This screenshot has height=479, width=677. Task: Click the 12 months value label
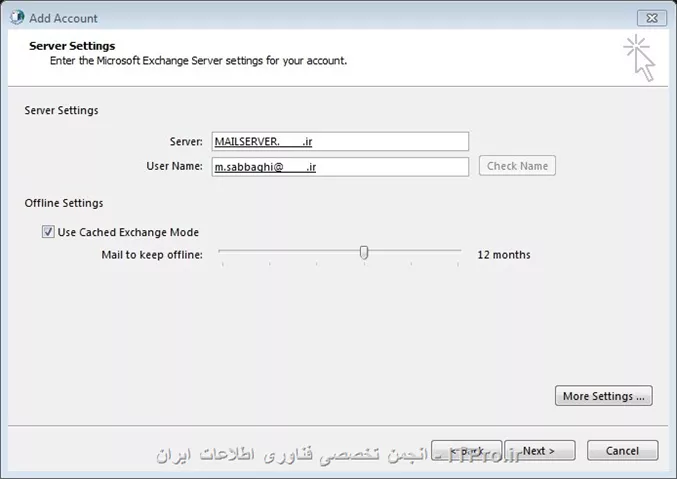click(504, 255)
